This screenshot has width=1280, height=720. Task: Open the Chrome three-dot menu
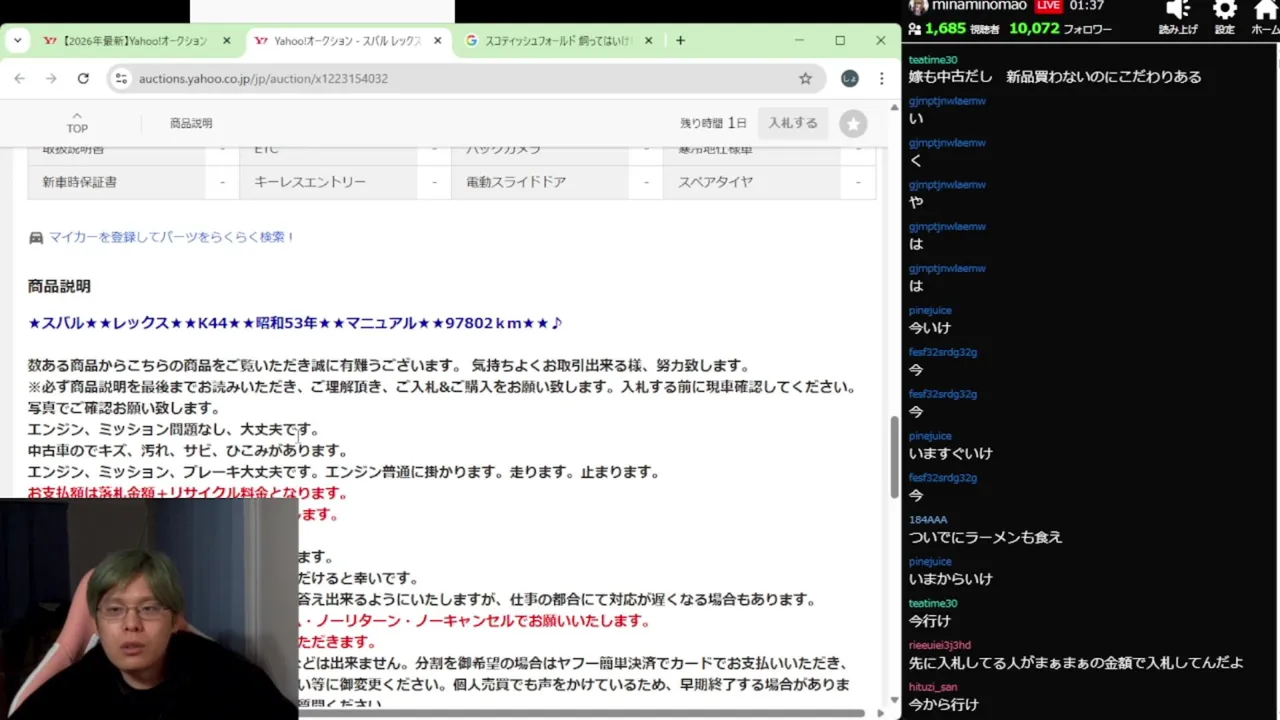pyautogui.click(x=881, y=78)
